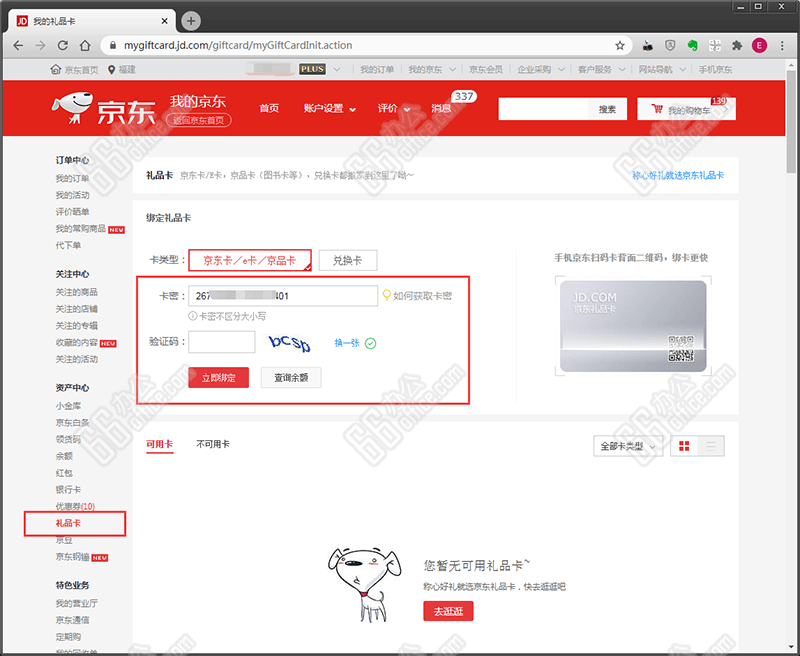Switch to list view of cards

(x=711, y=446)
